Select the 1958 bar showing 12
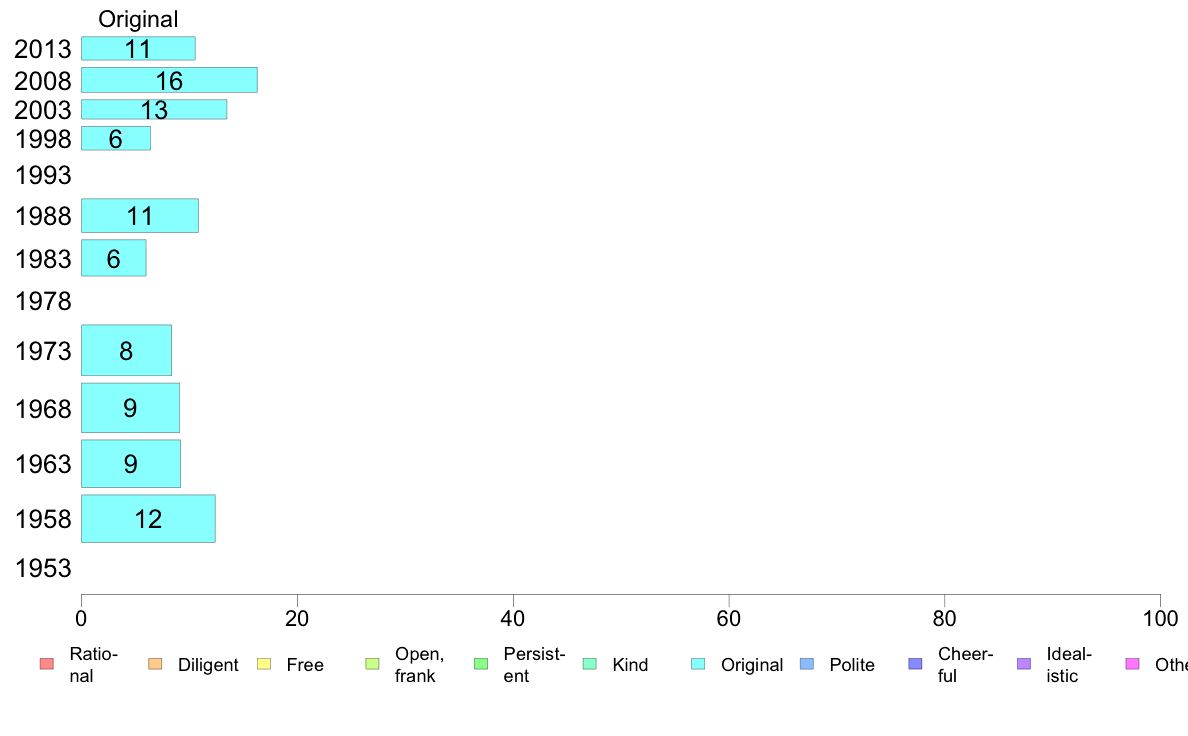The height and width of the screenshot is (736, 1188). click(x=148, y=518)
